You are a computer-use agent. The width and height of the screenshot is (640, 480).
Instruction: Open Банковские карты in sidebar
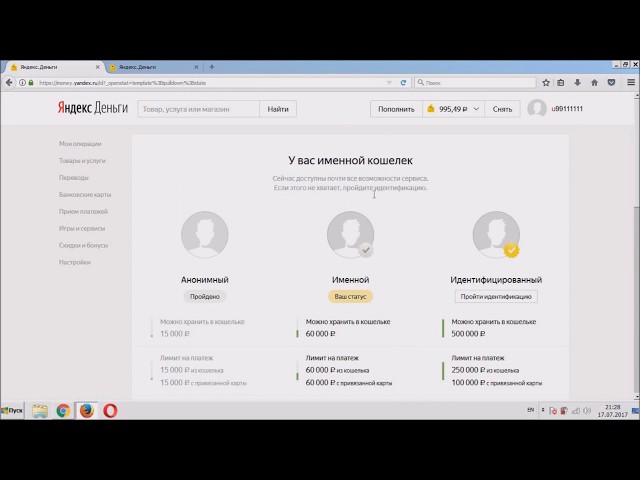coord(85,195)
